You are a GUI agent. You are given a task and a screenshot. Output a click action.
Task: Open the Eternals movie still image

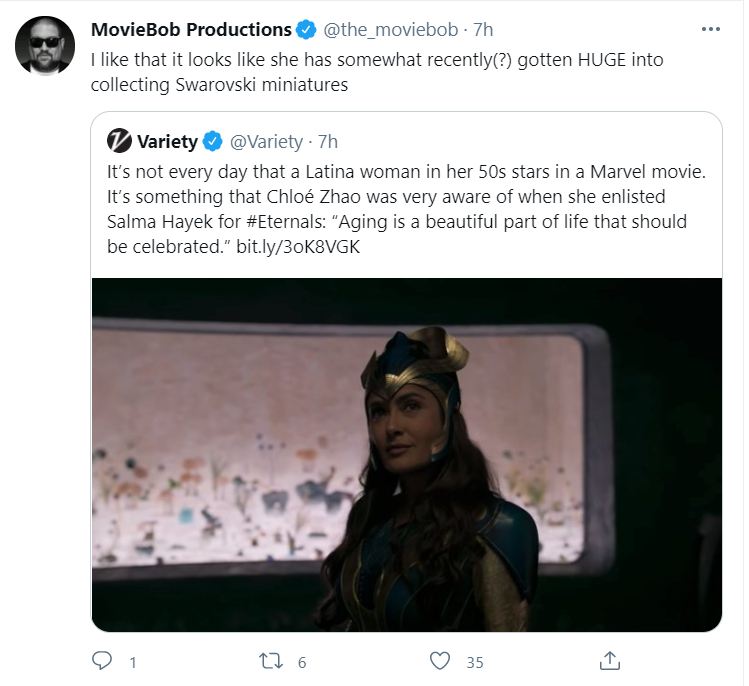point(407,455)
